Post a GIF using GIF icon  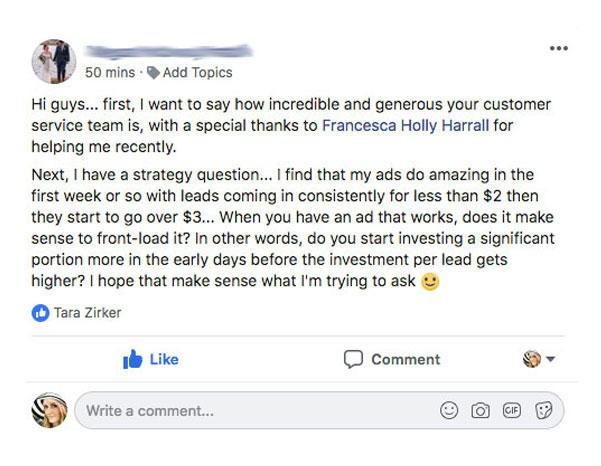pyautogui.click(x=512, y=410)
